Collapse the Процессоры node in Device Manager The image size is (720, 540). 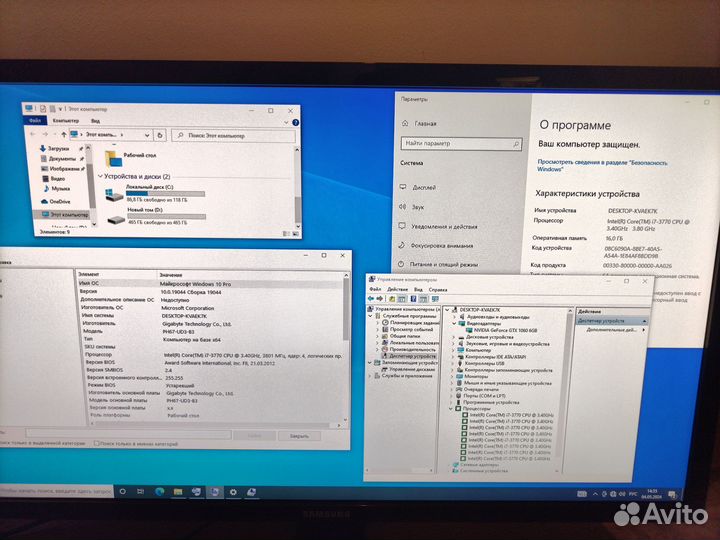(x=451, y=408)
